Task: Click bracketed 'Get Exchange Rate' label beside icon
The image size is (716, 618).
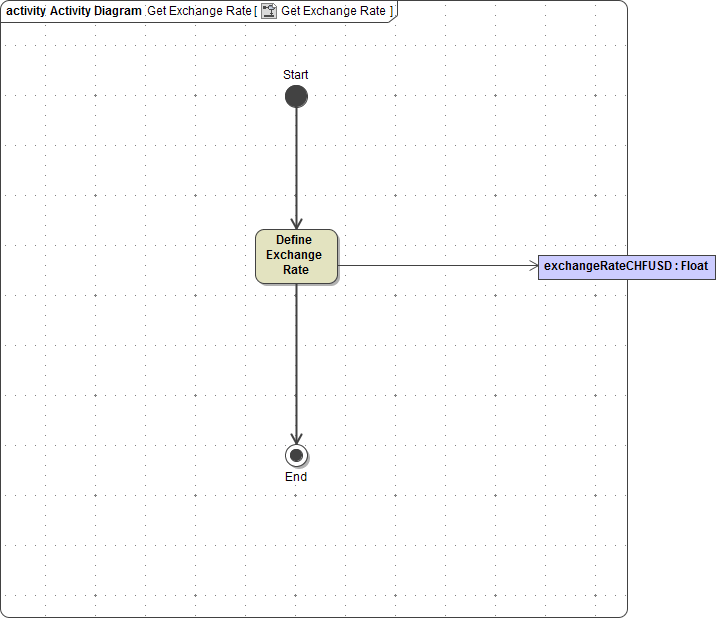Action: pos(333,10)
